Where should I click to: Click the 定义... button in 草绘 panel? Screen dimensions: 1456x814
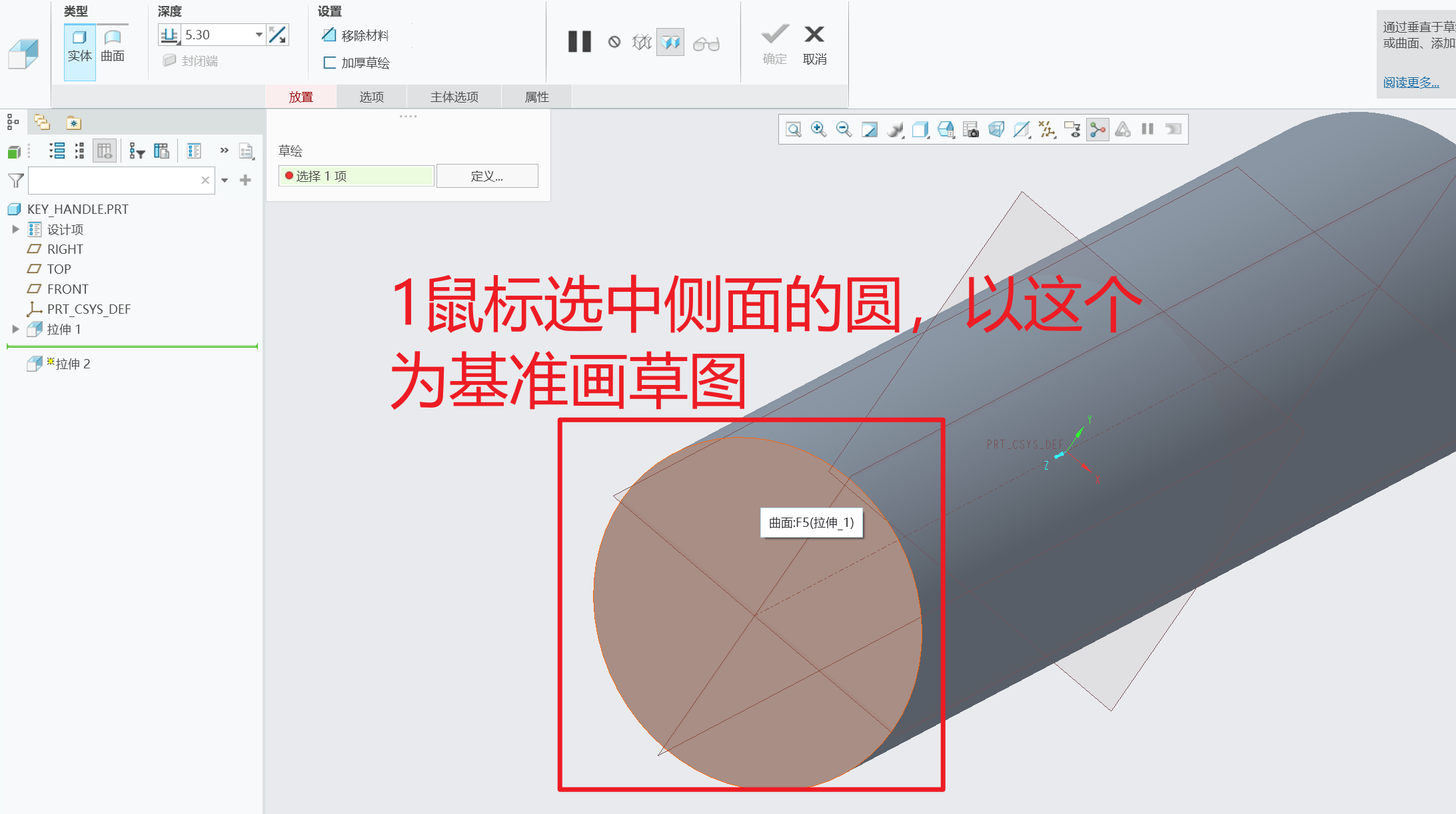pyautogui.click(x=487, y=176)
